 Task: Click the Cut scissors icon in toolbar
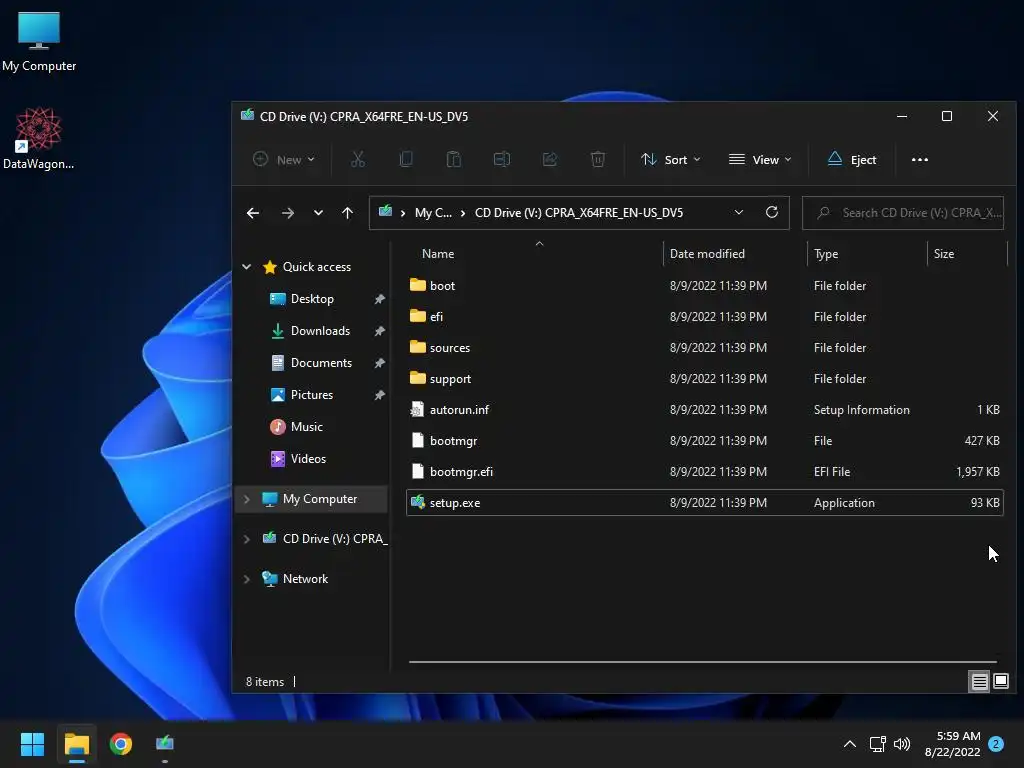[357, 159]
